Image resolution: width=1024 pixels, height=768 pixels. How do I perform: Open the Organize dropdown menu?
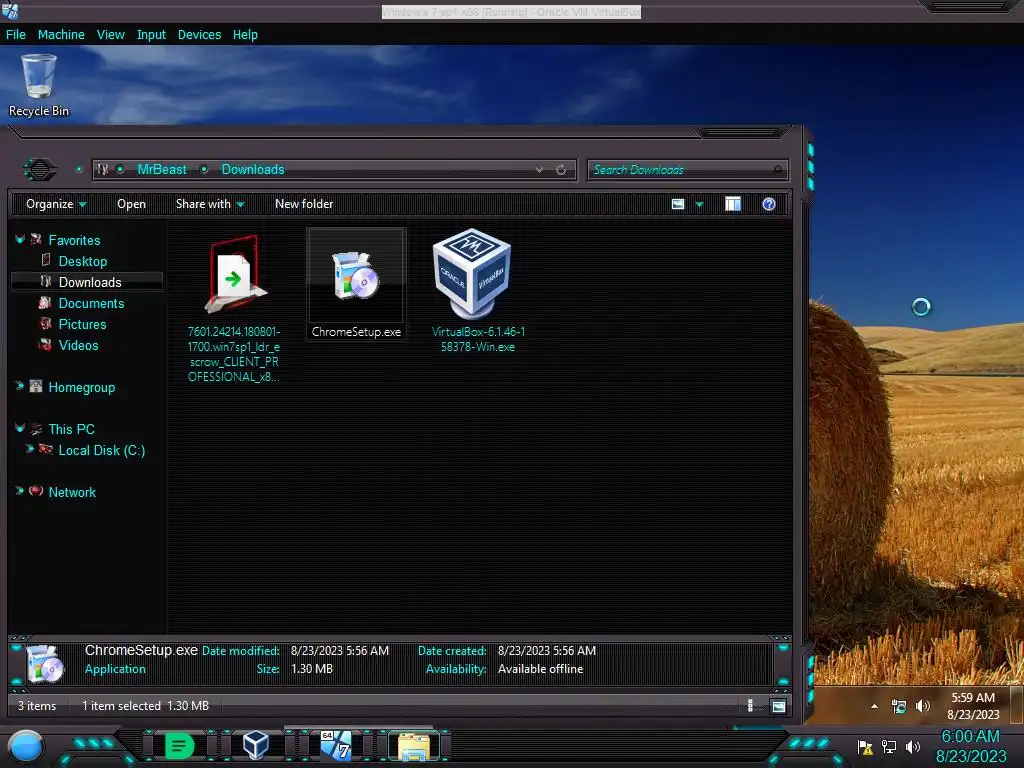point(56,204)
